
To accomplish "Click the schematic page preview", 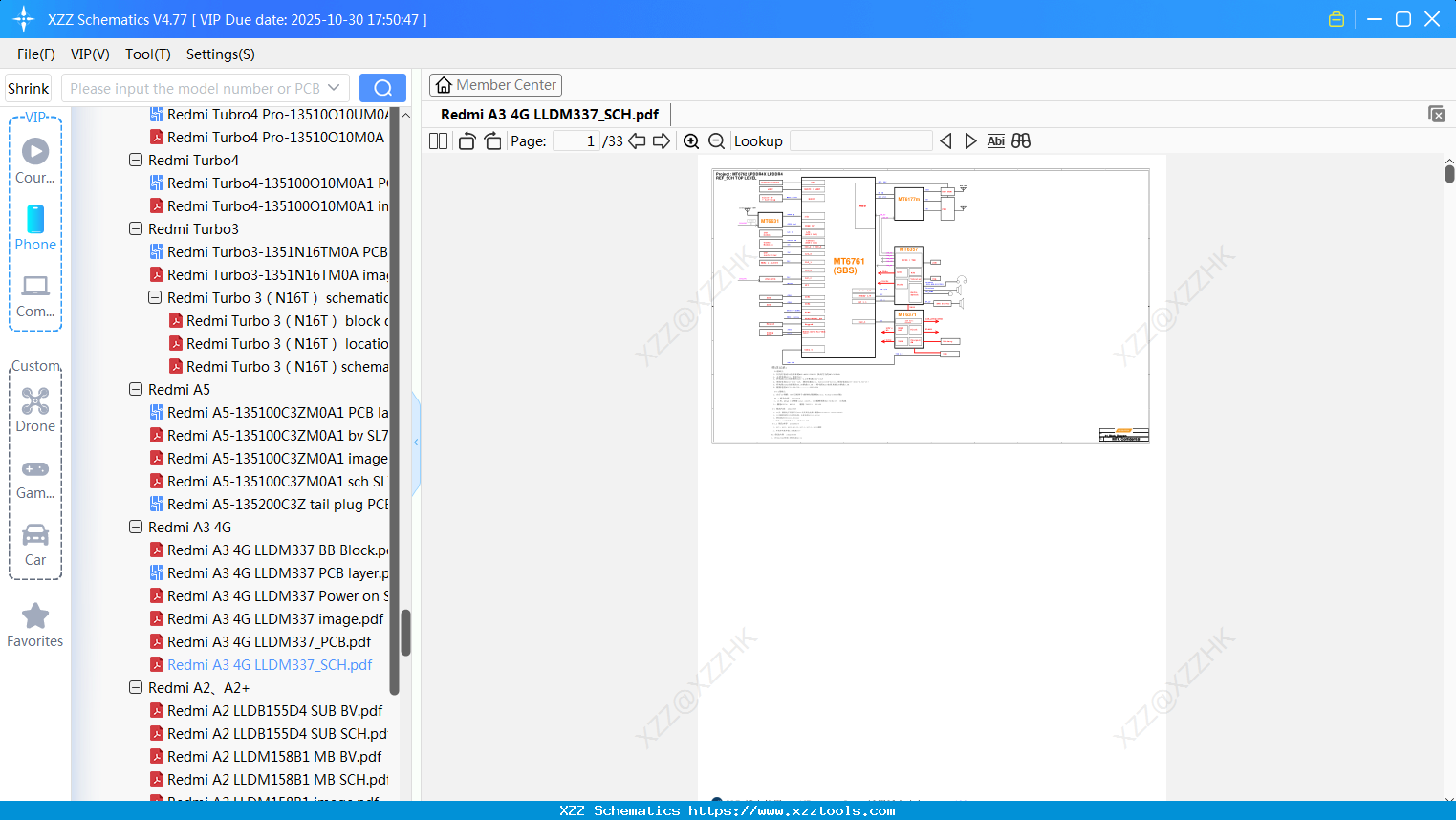I will (931, 307).
